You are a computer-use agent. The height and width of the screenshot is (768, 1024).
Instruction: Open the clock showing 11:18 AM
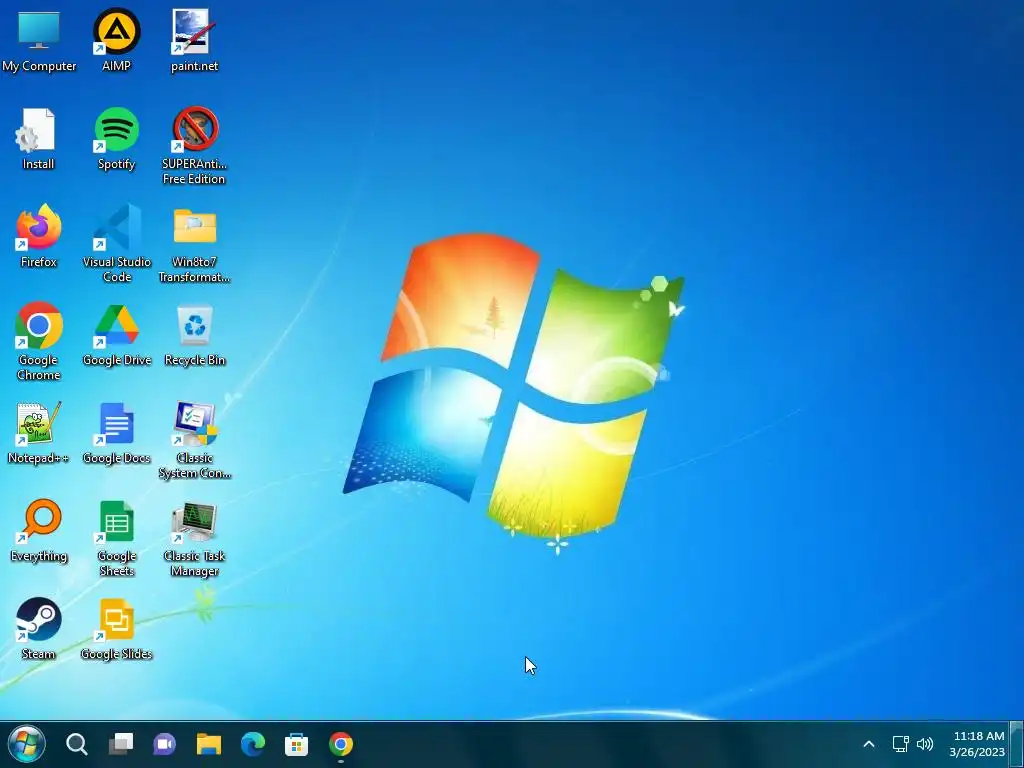tap(977, 744)
